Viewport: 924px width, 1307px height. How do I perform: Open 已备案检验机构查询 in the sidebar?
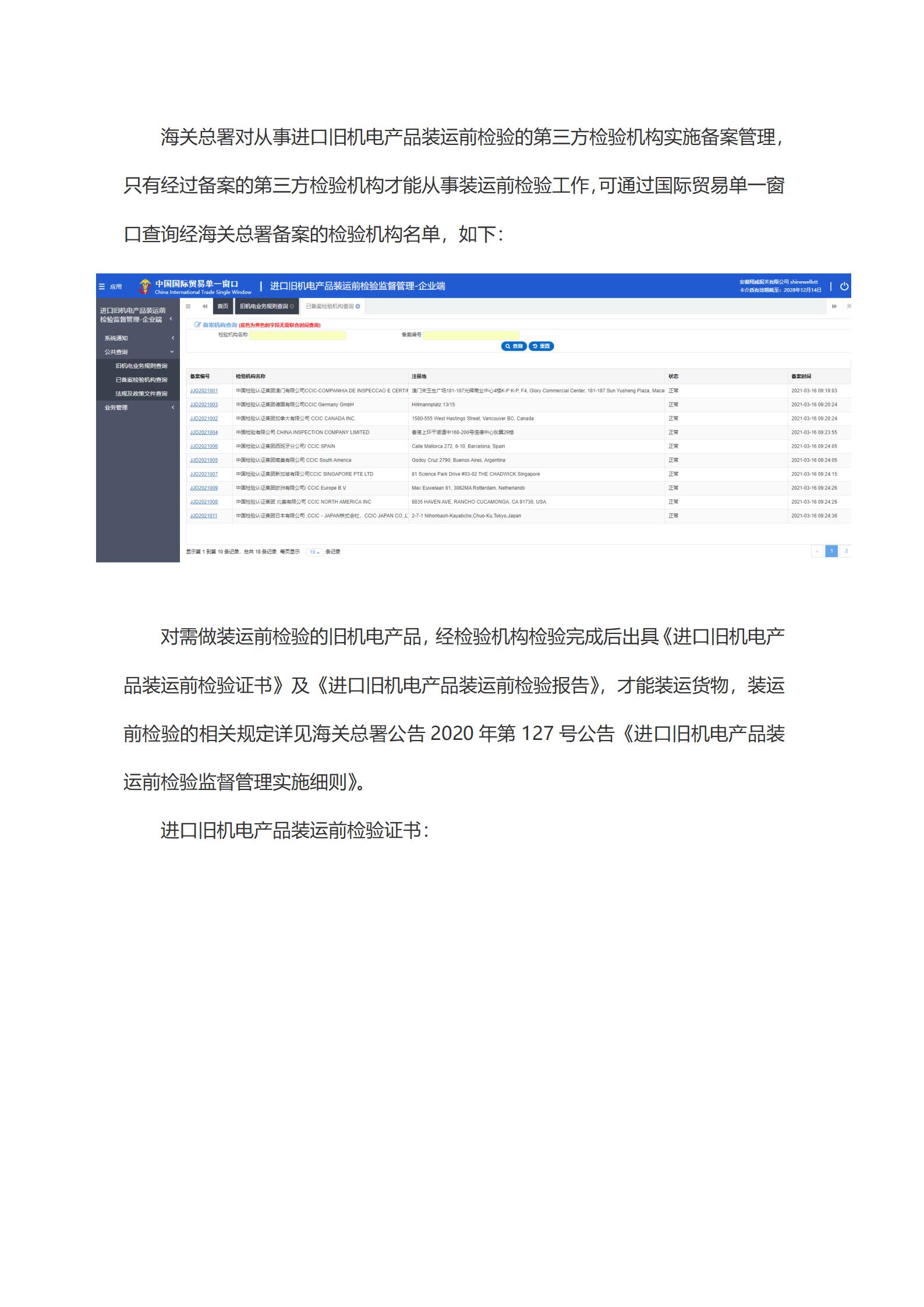(141, 380)
